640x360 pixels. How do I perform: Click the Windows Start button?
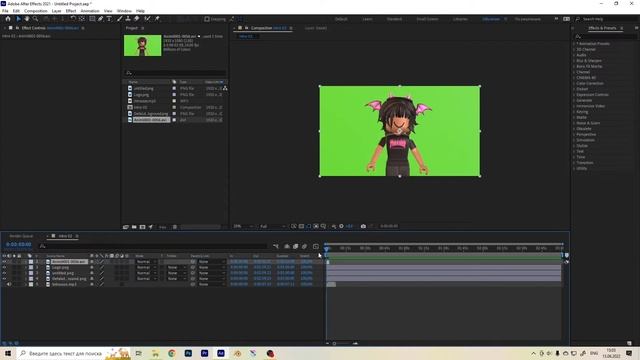pyautogui.click(x=8, y=353)
